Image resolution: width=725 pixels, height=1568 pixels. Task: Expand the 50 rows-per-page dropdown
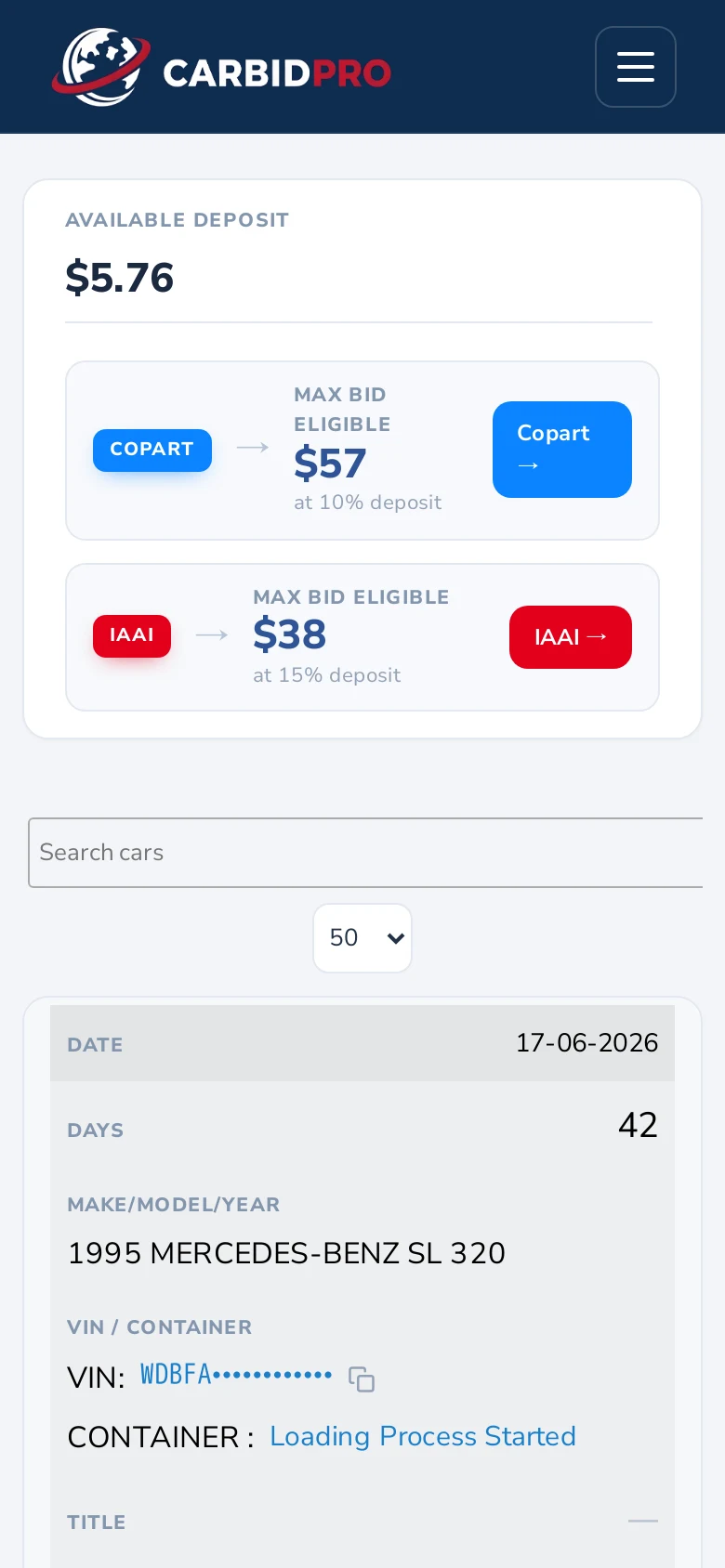(x=362, y=938)
